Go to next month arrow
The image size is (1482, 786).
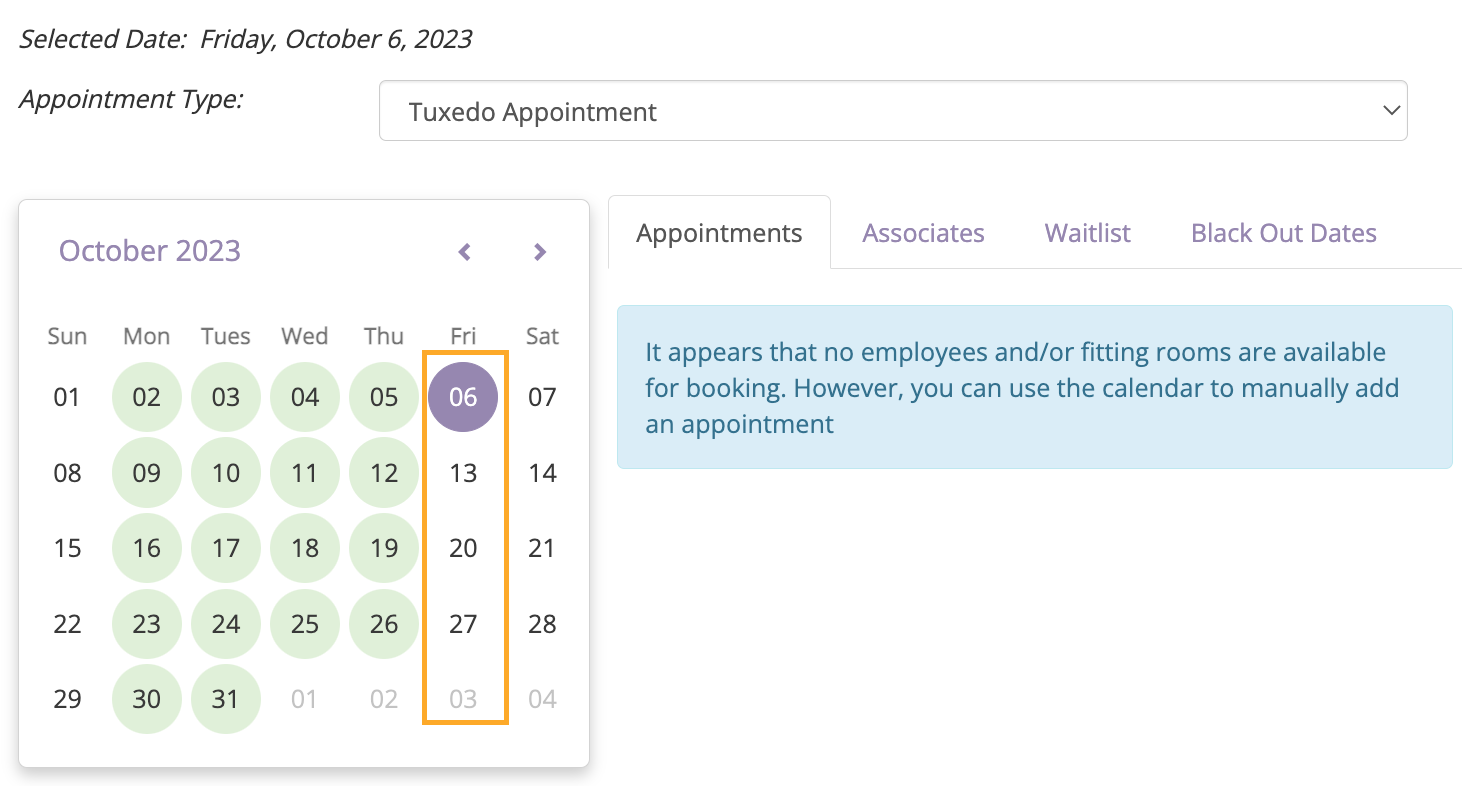click(540, 252)
